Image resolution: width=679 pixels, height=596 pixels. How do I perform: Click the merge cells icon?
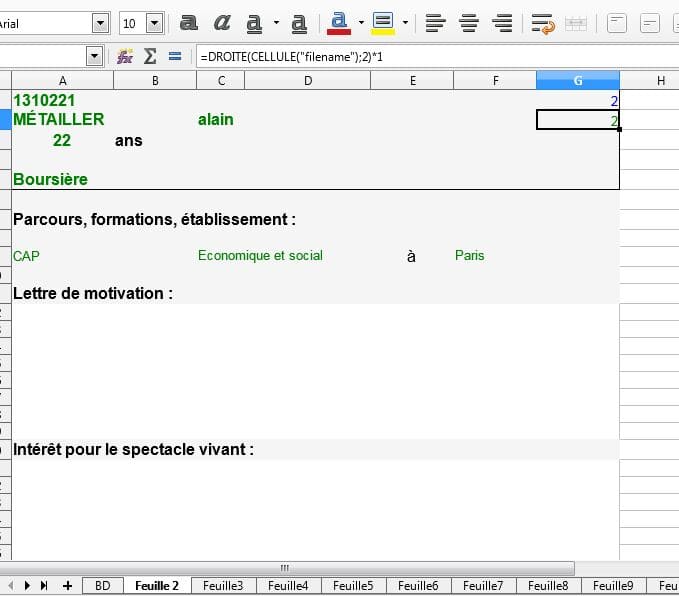[576, 23]
